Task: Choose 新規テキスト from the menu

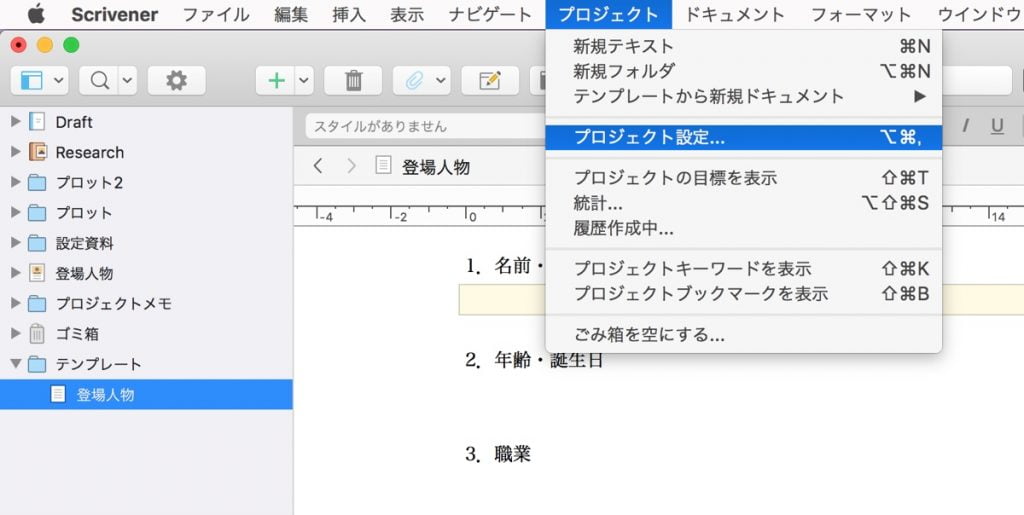Action: (x=744, y=46)
